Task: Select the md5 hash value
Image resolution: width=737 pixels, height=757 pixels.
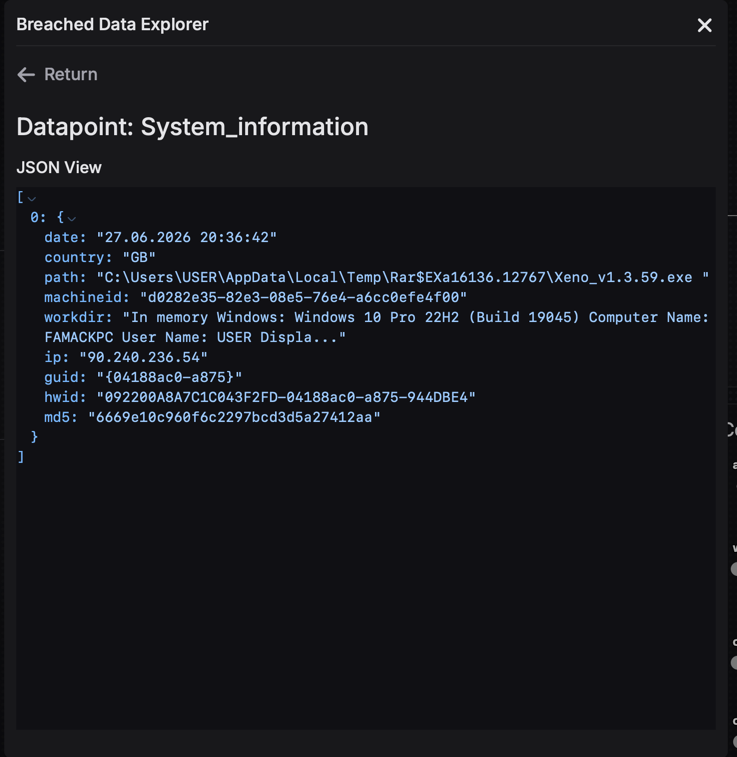Action: click(x=234, y=417)
